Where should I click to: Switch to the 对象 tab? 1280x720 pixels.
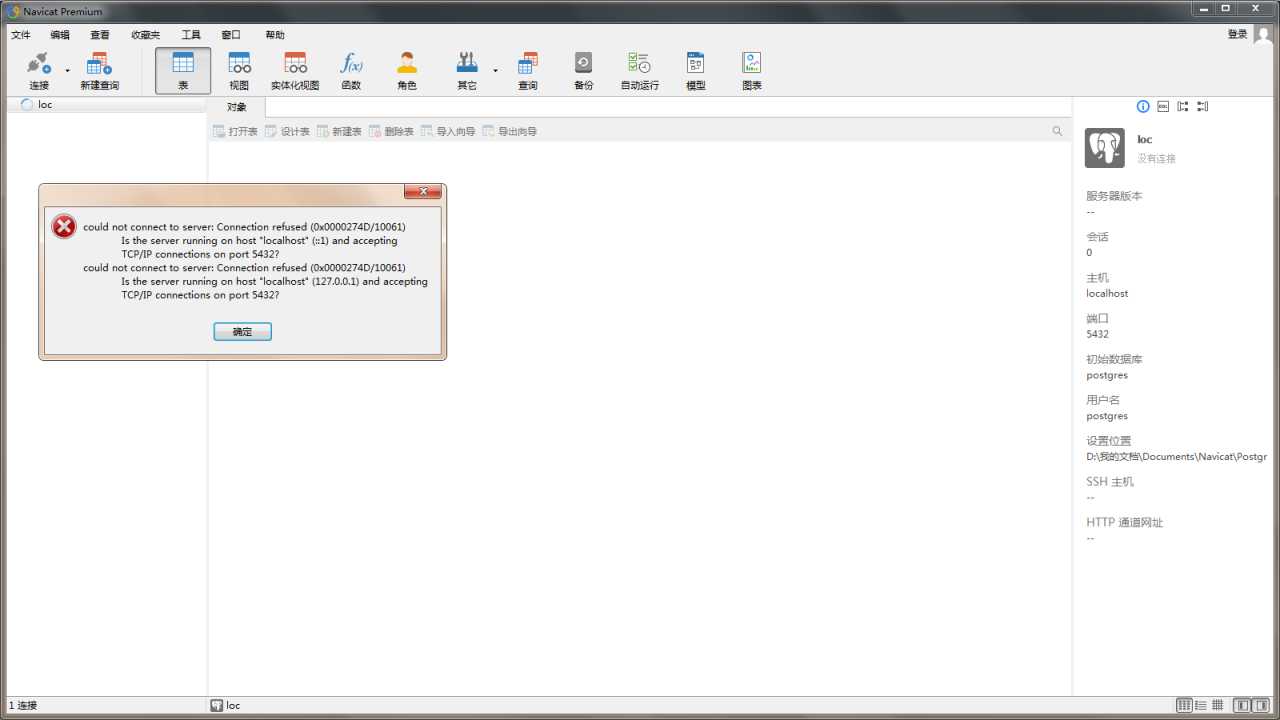click(x=236, y=107)
